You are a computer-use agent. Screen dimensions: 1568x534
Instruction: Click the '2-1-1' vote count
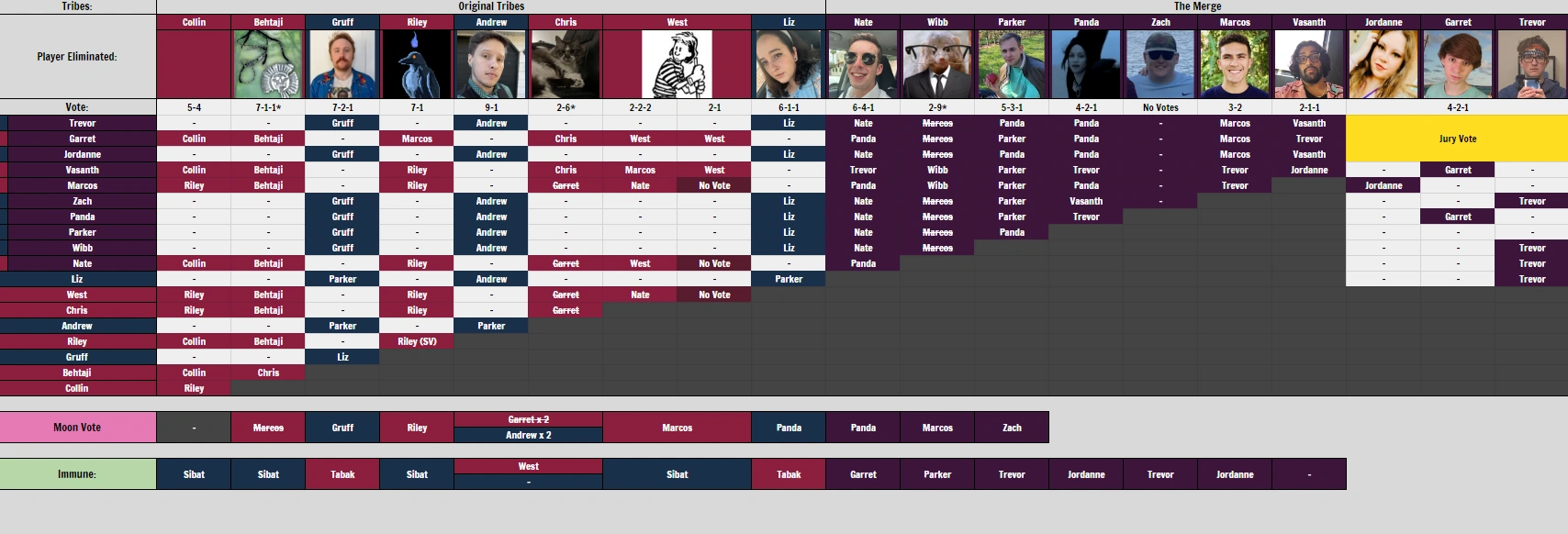tap(1309, 107)
